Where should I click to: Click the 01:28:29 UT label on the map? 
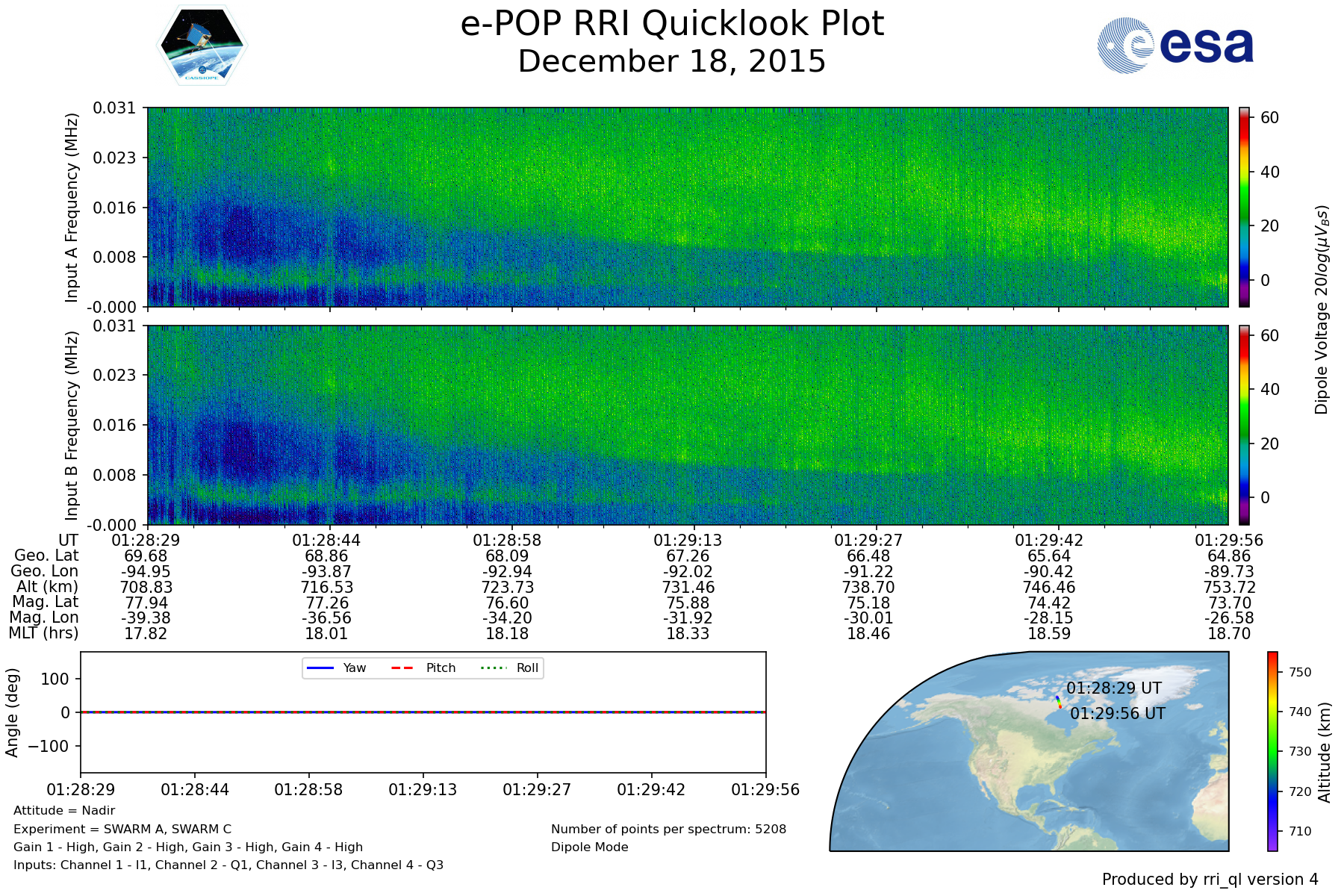coord(1113,688)
